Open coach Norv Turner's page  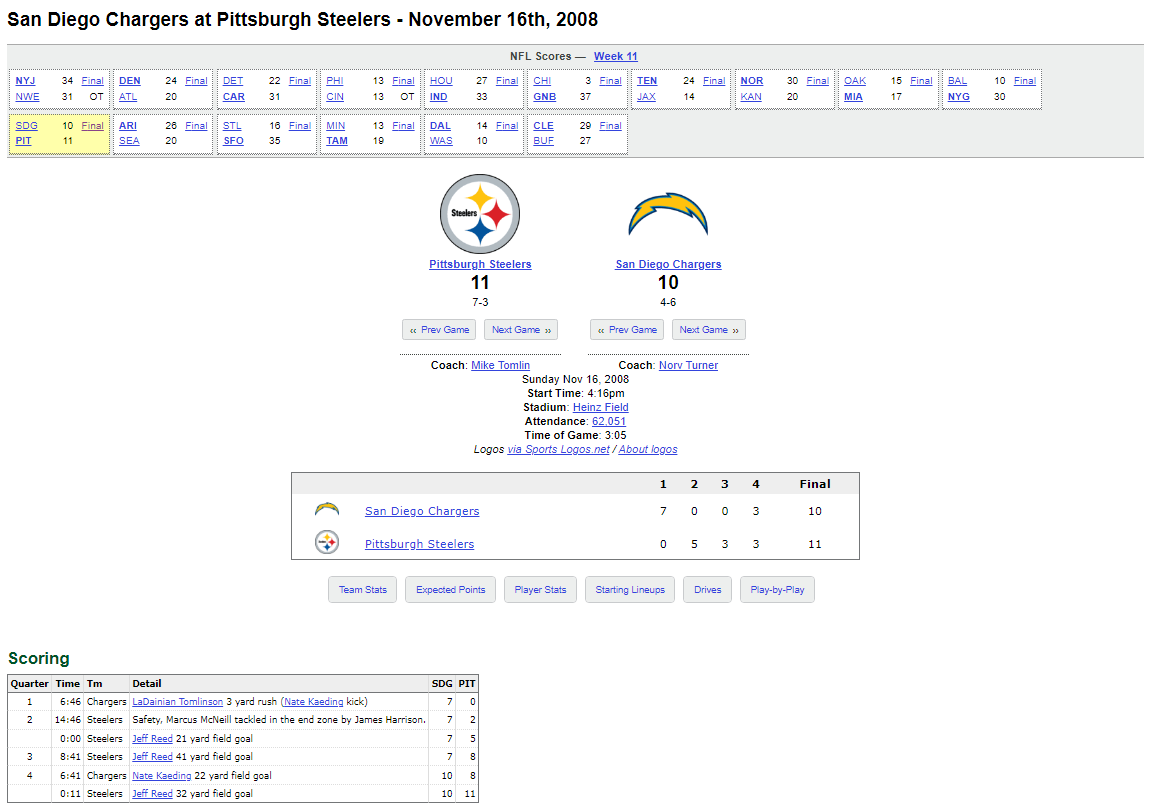click(688, 365)
